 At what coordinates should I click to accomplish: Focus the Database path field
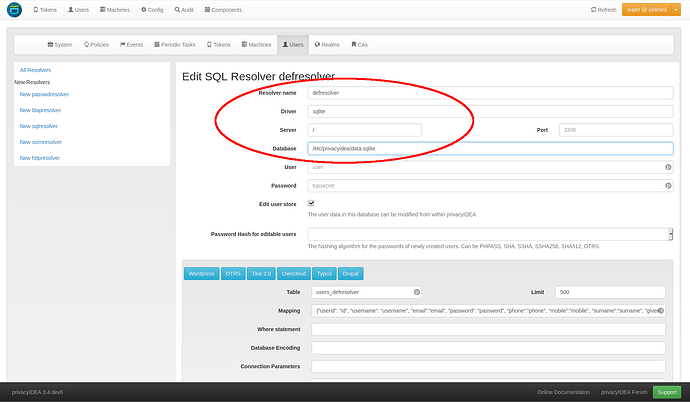click(490, 148)
